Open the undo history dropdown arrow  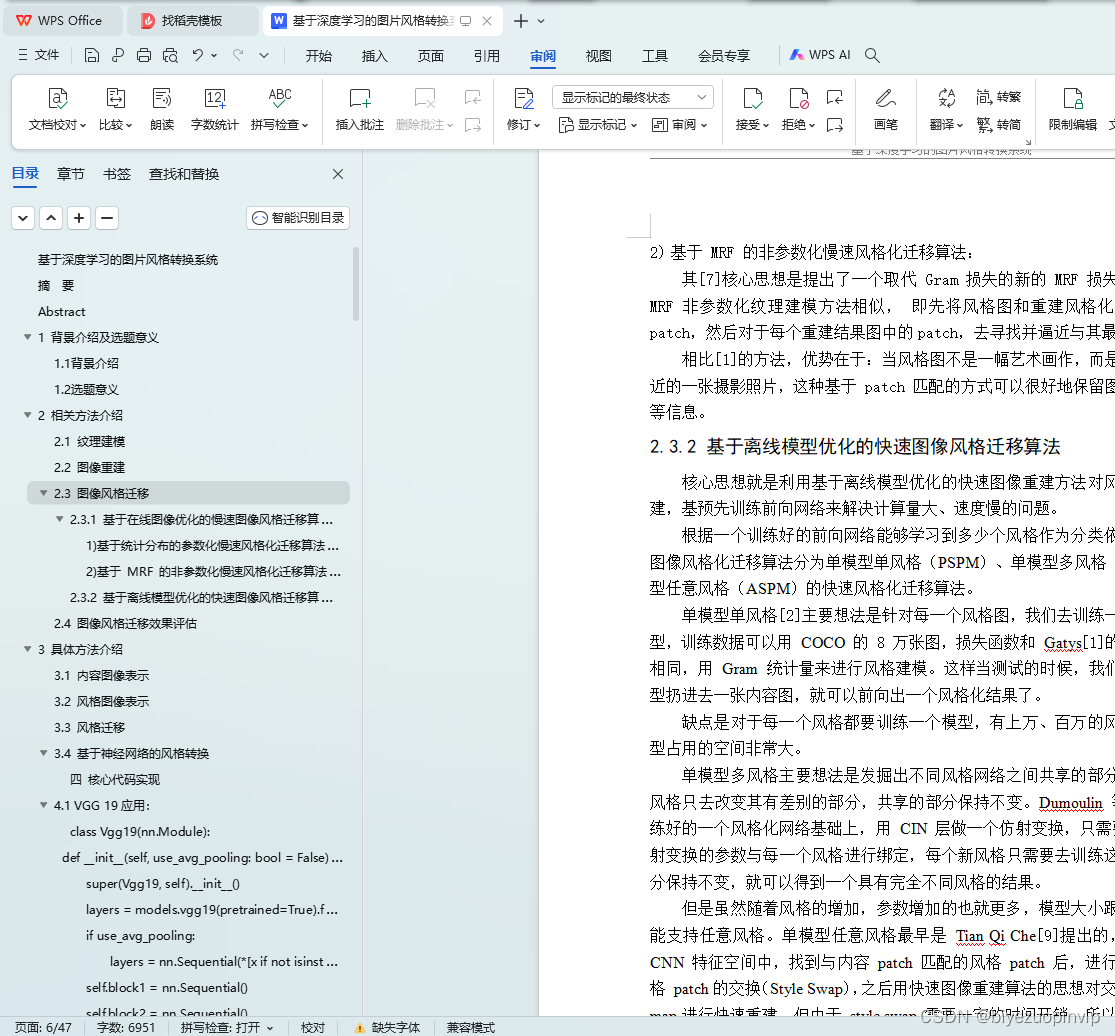[x=214, y=55]
